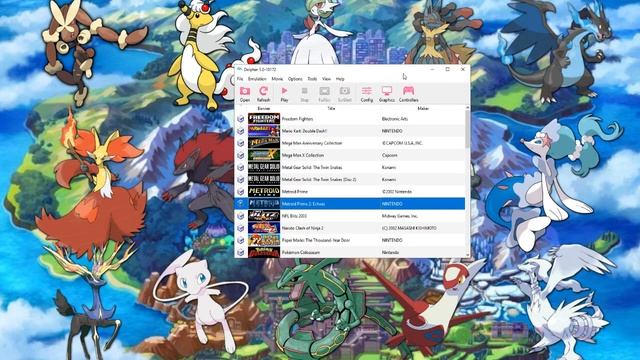Click 'Capcom' maker of Mega Man X Collection
Image resolution: width=640 pixels, height=360 pixels.
click(x=390, y=156)
